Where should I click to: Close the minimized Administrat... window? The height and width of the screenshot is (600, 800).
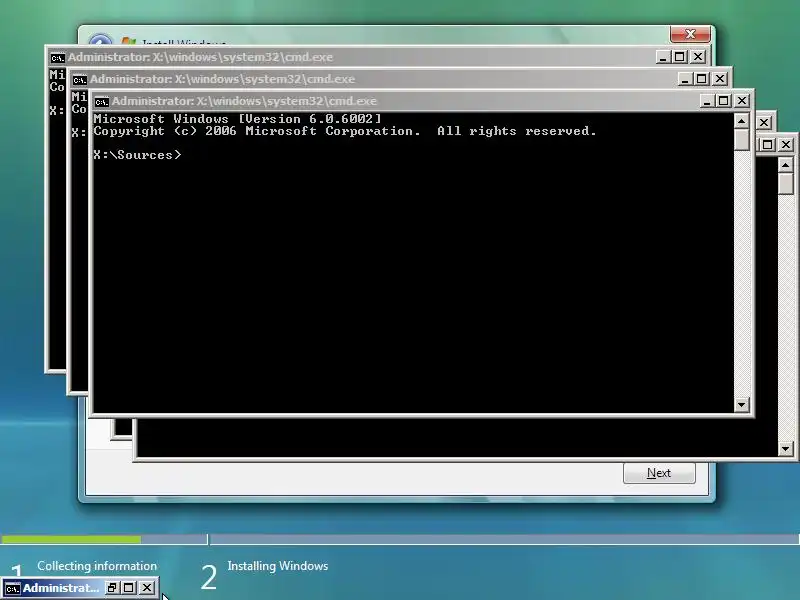pyautogui.click(x=147, y=588)
